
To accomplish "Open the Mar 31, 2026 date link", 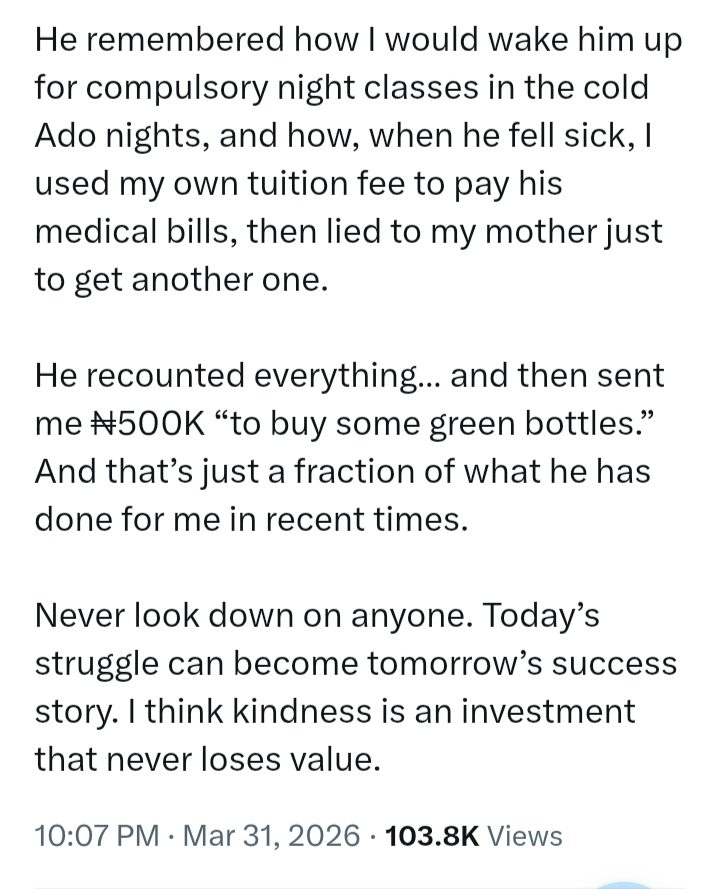I will (x=275, y=835).
